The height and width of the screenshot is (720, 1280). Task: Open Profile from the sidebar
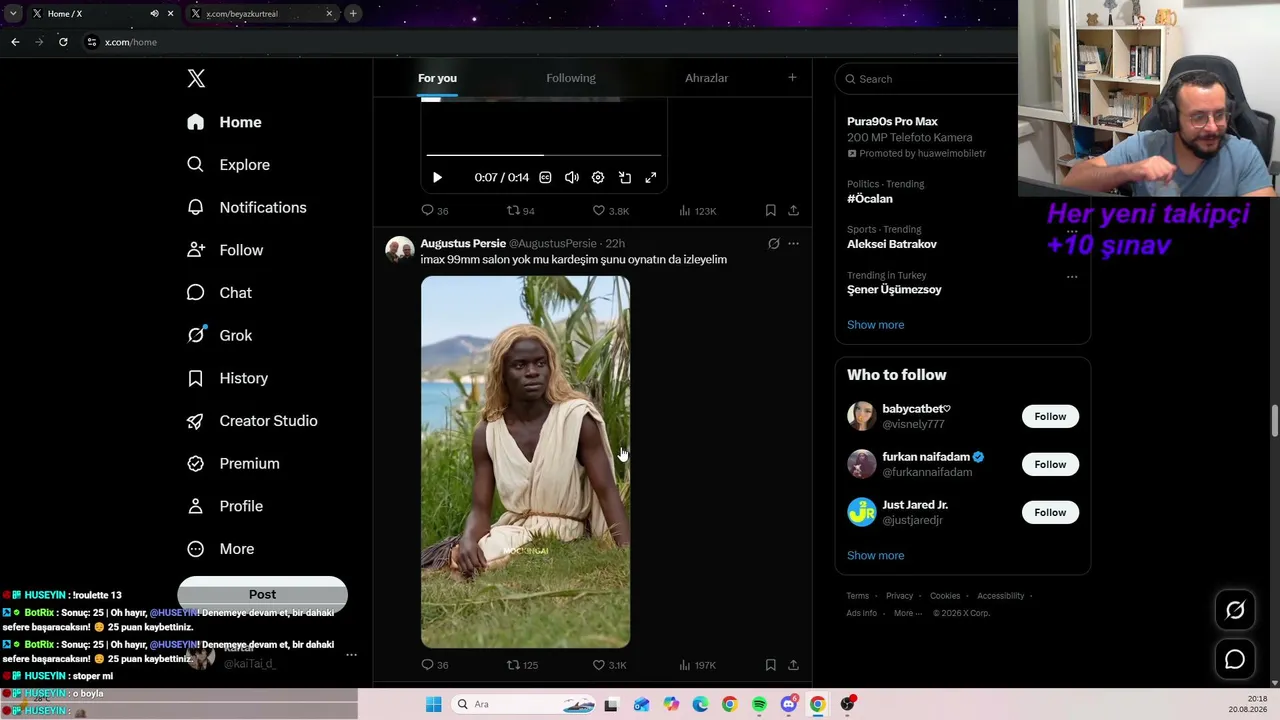225,507
